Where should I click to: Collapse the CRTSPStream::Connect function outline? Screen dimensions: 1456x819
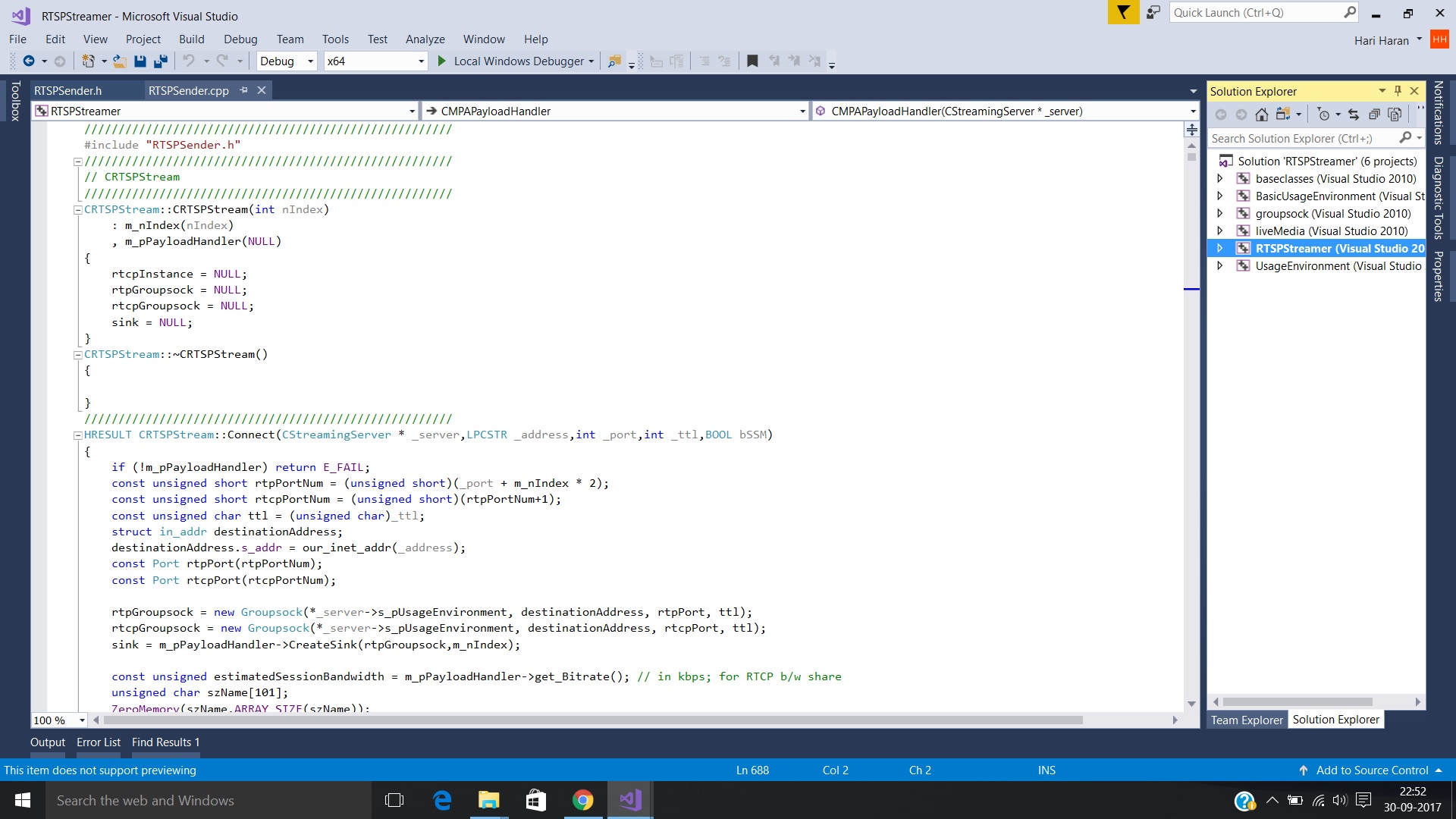pyautogui.click(x=77, y=435)
